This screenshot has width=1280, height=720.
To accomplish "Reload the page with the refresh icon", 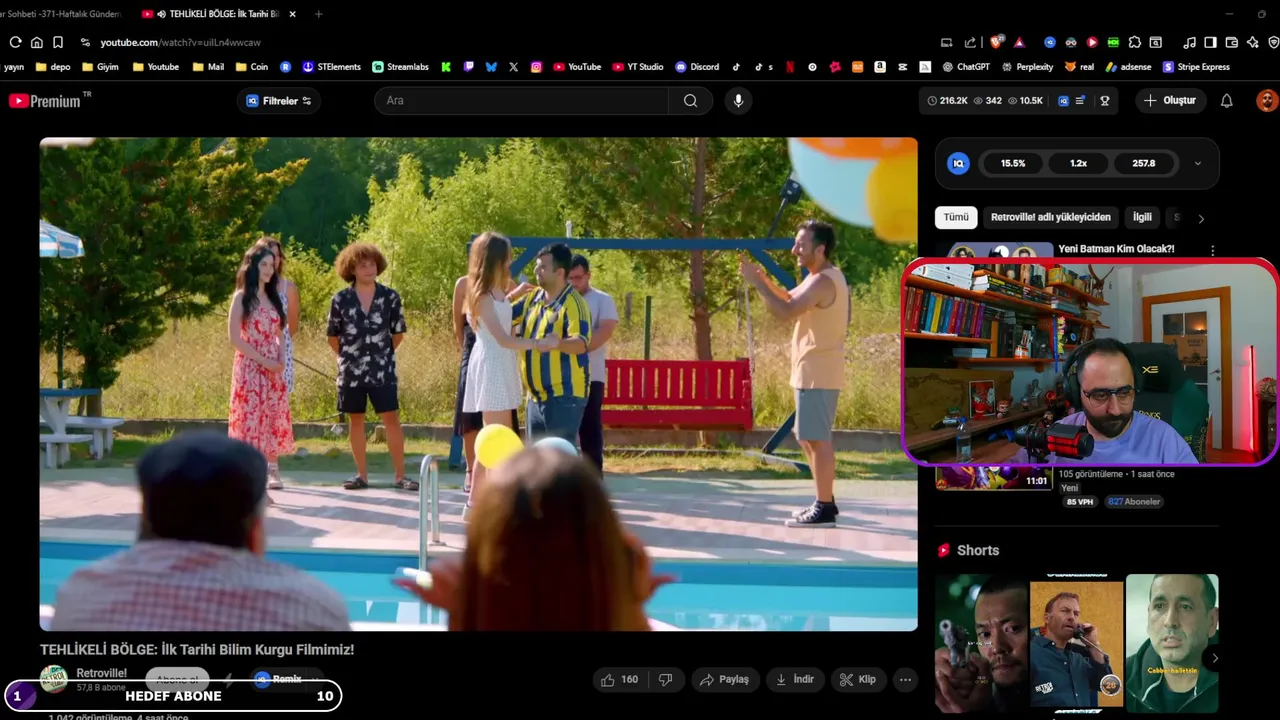I will (x=15, y=42).
